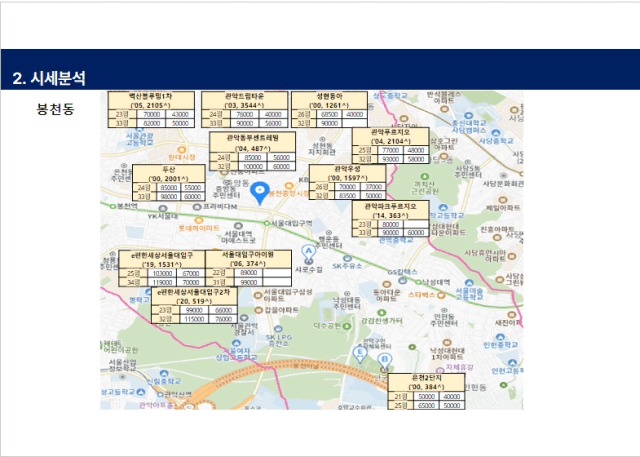640x457 pixels.
Task: Click the 낙성대현대1차아파트 apartment icon
Action: click(447, 342)
